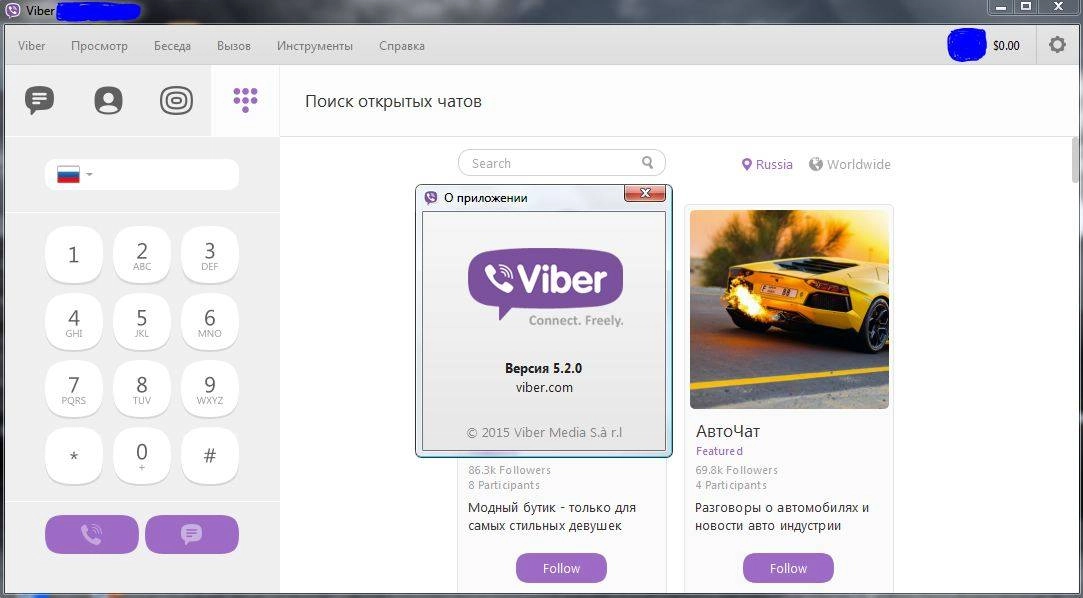The height and width of the screenshot is (598, 1083).
Task: Open the Беседа menu
Action: 172,46
